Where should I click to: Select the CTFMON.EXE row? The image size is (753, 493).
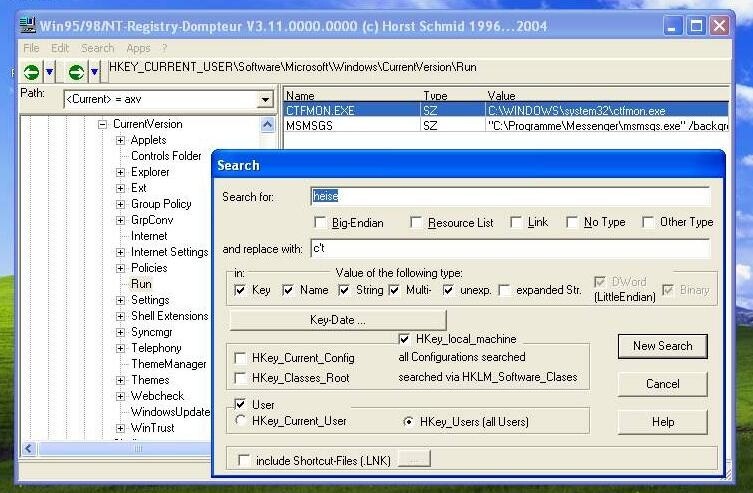coord(506,110)
